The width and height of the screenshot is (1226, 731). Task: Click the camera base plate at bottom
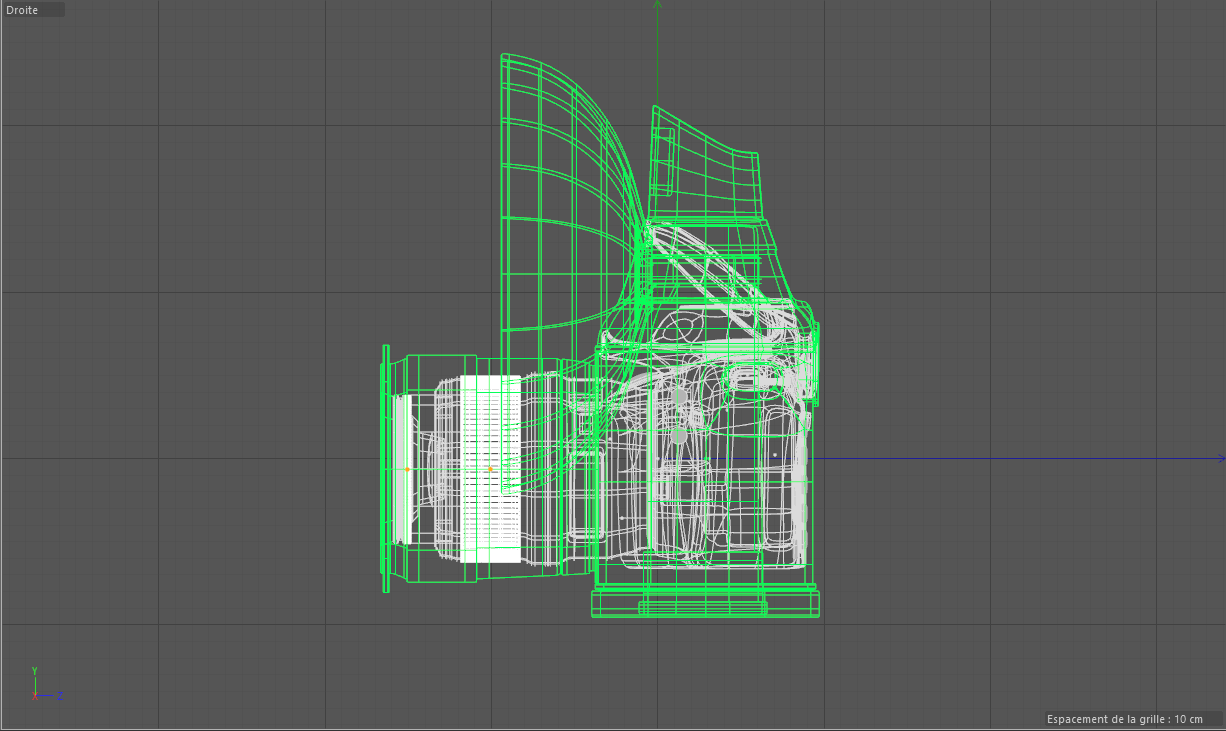tap(705, 603)
